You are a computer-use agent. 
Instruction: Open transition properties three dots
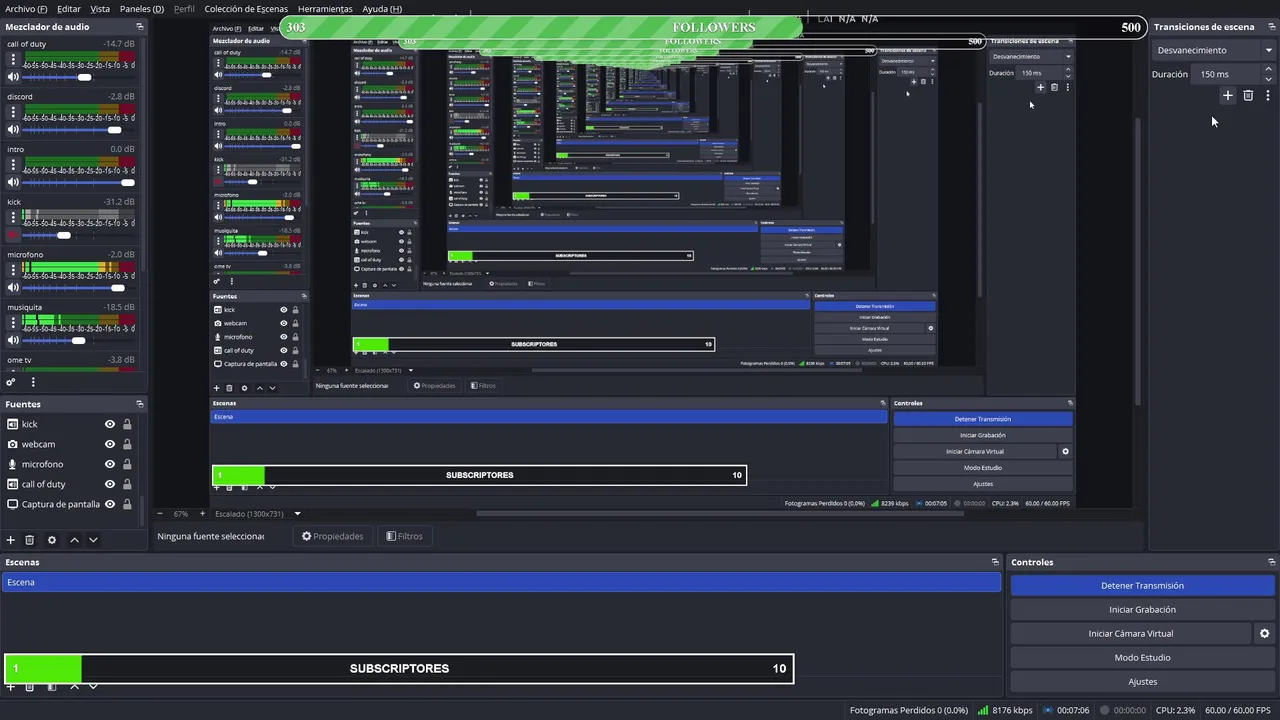click(x=1267, y=95)
